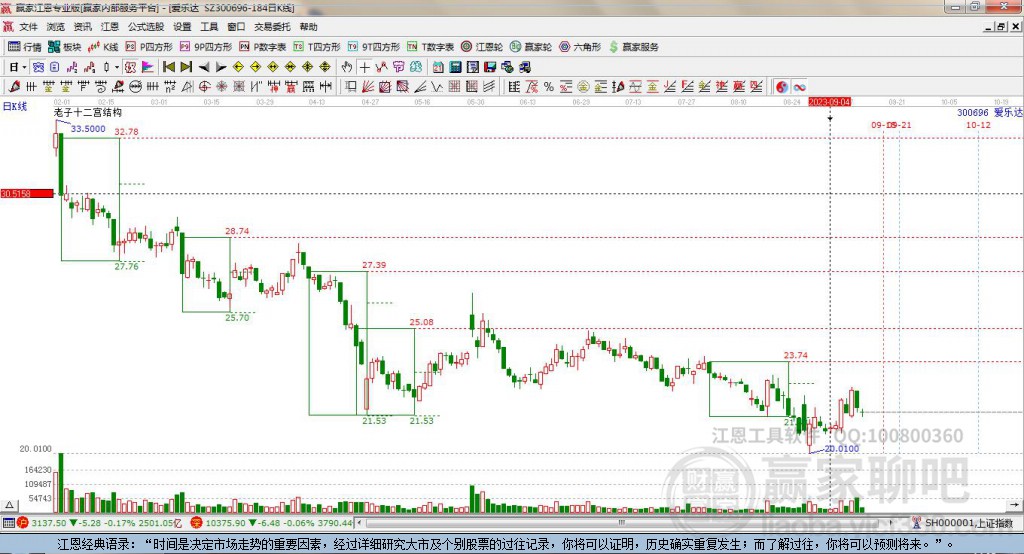Open the 赢家轮 tool
Image resolution: width=1024 pixels, height=554 pixels.
point(531,47)
